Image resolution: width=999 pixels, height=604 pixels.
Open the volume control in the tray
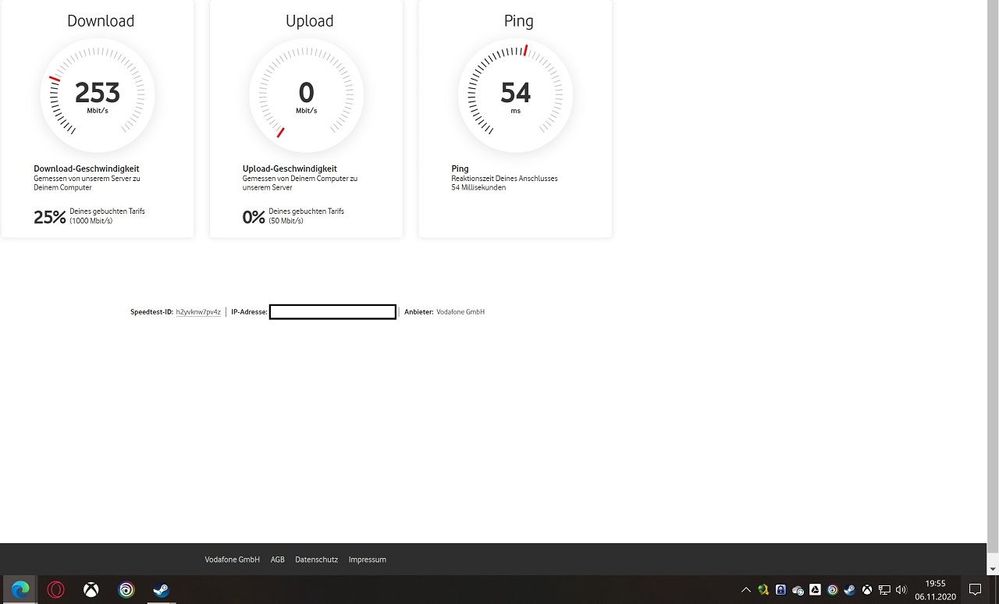[900, 590]
